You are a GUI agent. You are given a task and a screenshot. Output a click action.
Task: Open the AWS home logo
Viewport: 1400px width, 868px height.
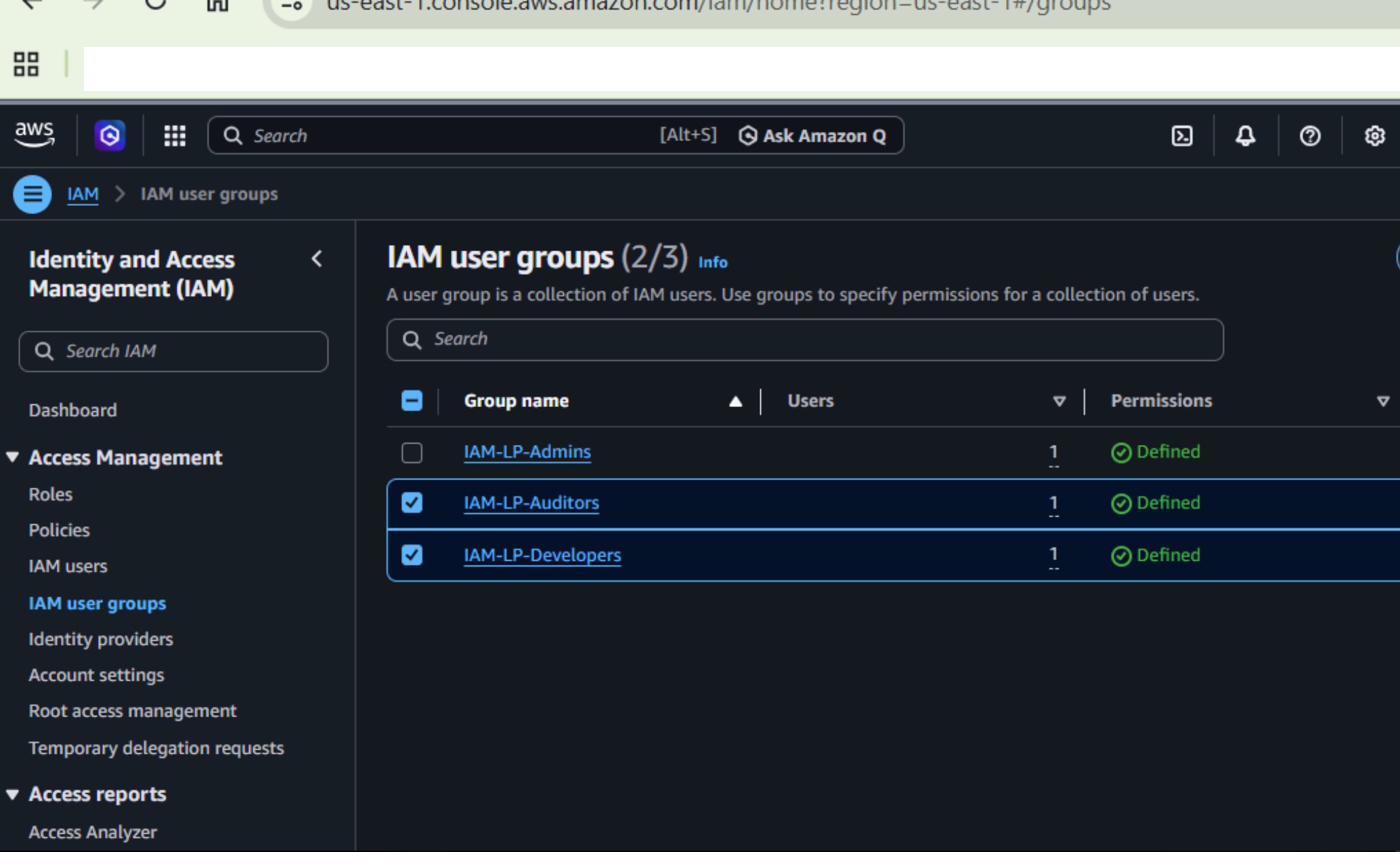pyautogui.click(x=34, y=134)
